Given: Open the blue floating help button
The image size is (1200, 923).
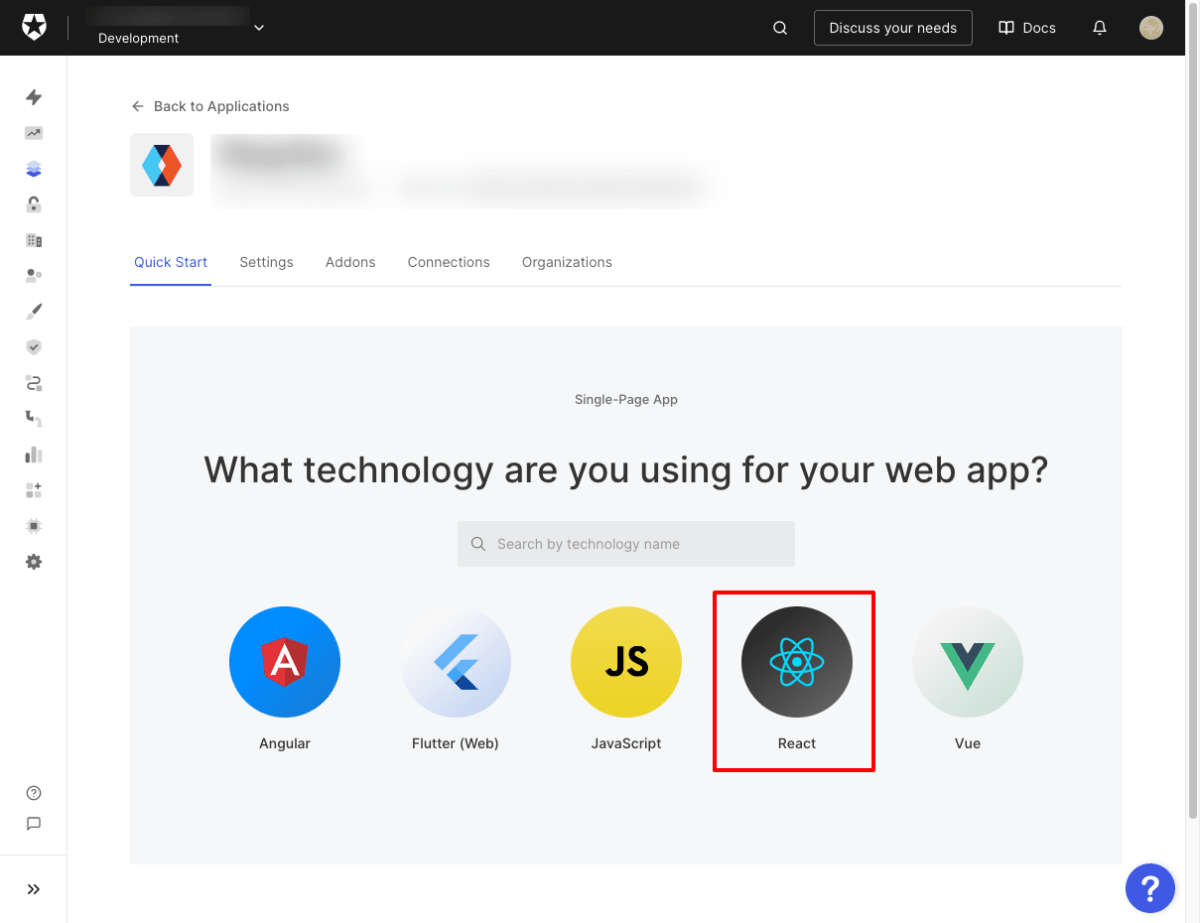Looking at the screenshot, I should point(1150,887).
